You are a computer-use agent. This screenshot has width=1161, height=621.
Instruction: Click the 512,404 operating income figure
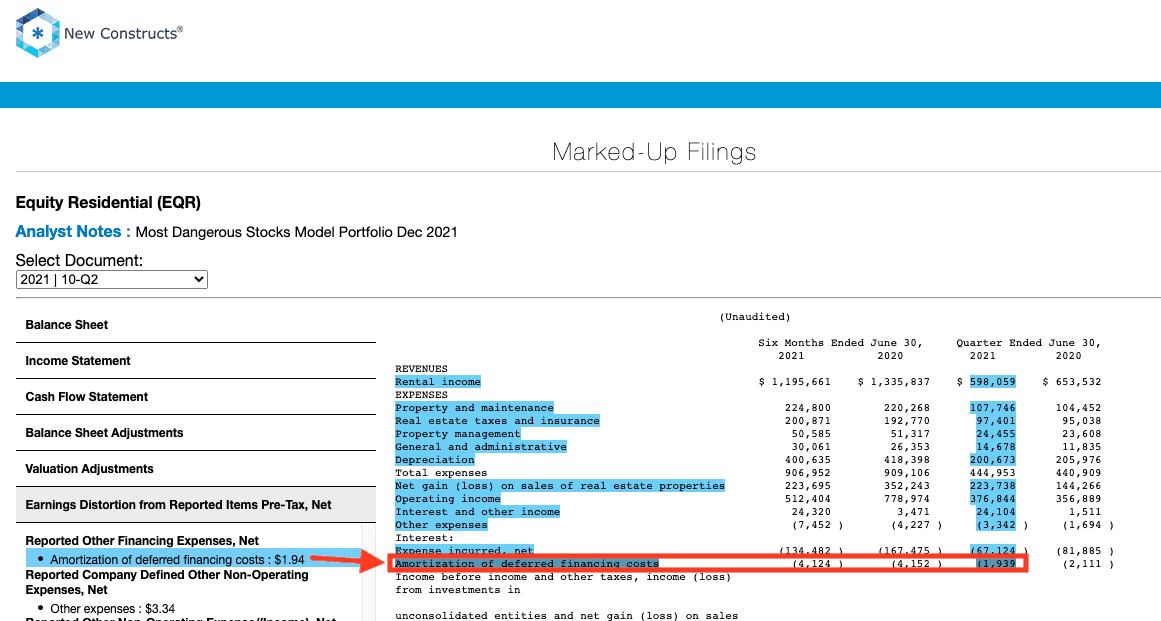(808, 499)
